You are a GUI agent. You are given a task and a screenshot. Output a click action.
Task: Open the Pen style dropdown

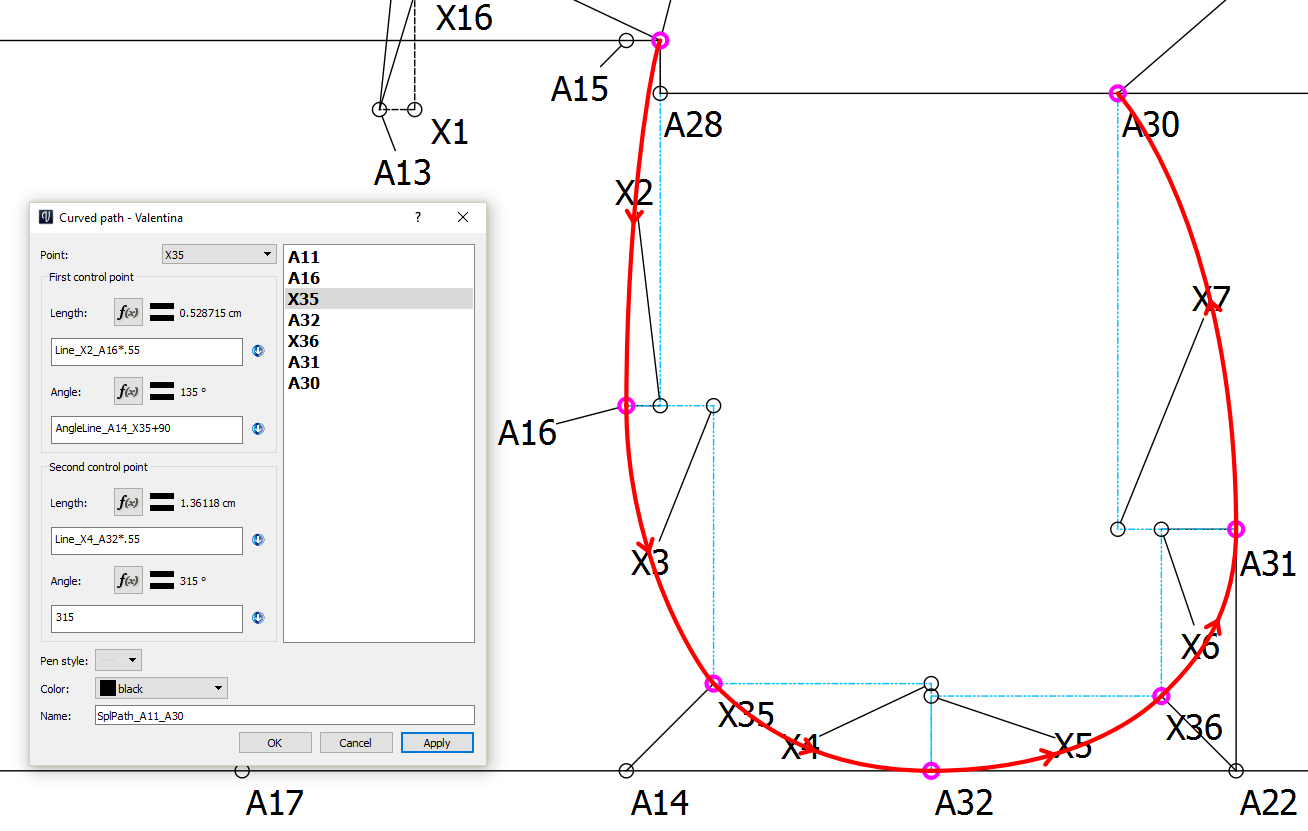click(x=118, y=660)
